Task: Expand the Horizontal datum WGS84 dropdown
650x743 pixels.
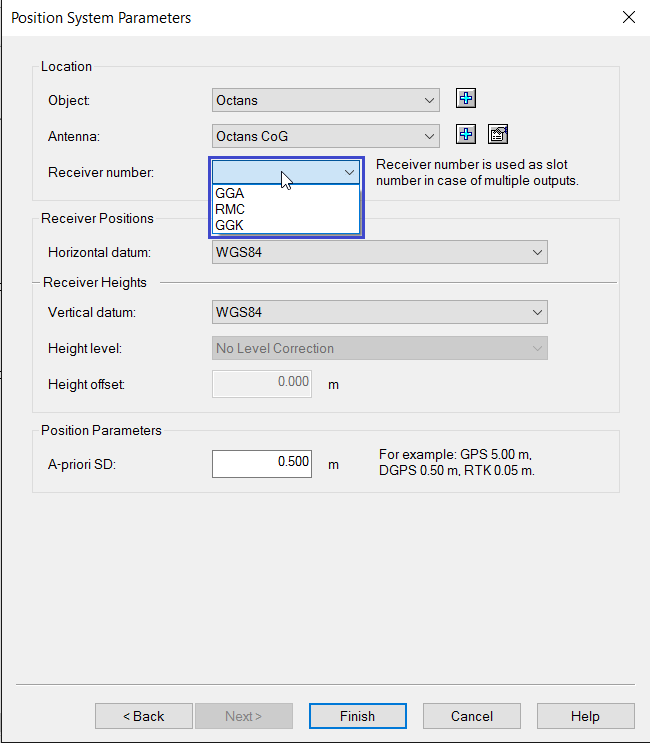Action: [380, 252]
